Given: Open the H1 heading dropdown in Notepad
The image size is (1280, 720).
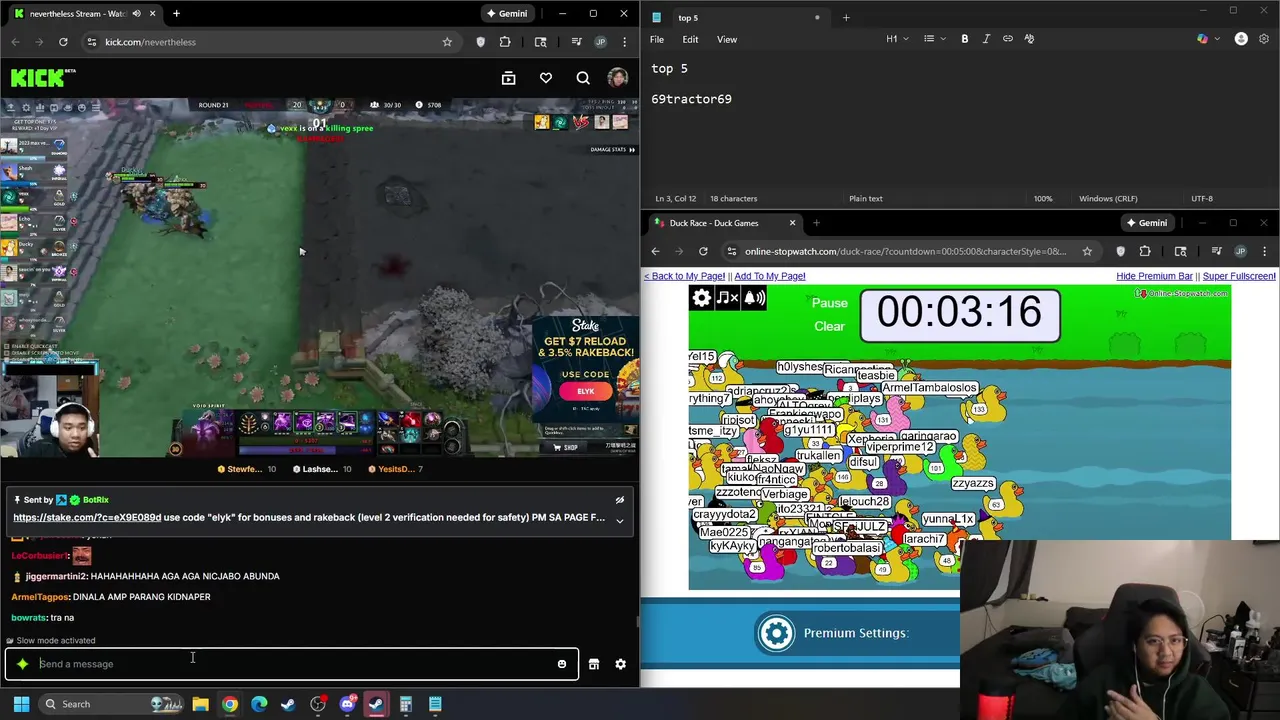Looking at the screenshot, I should (897, 39).
